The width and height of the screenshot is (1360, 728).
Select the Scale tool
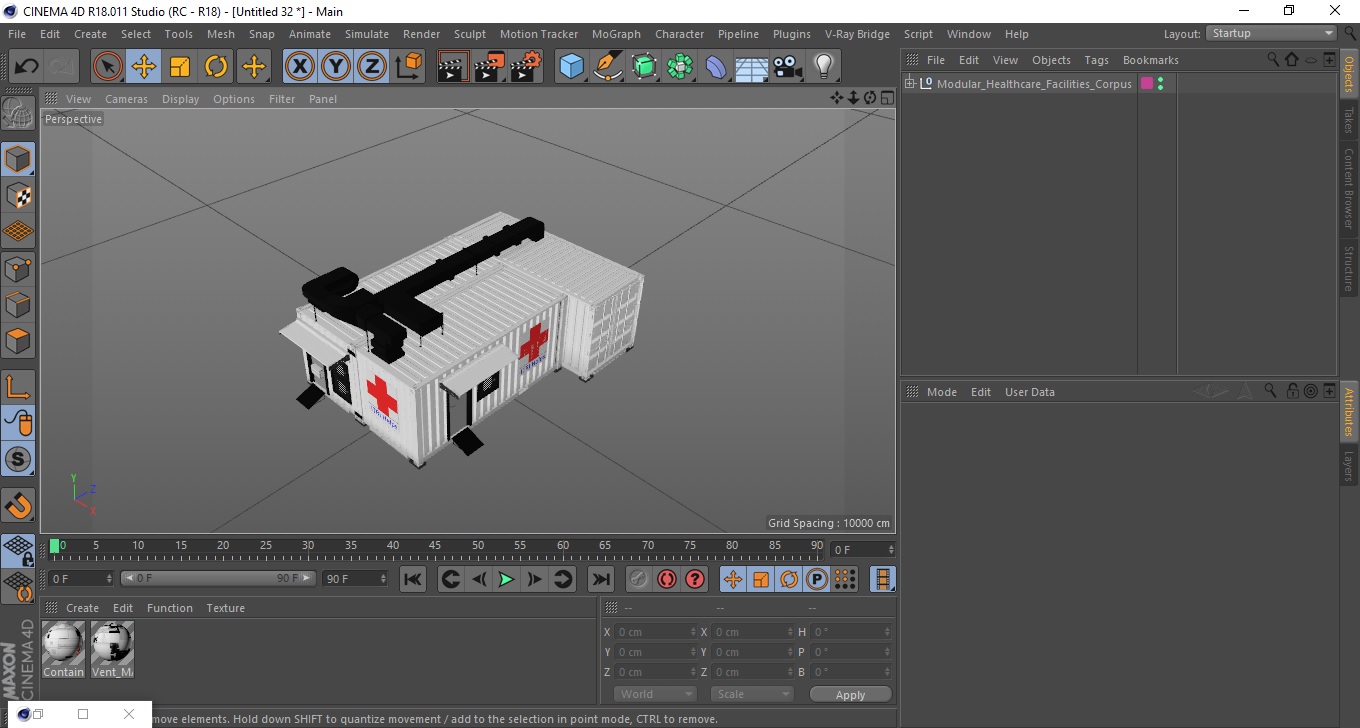pyautogui.click(x=180, y=67)
